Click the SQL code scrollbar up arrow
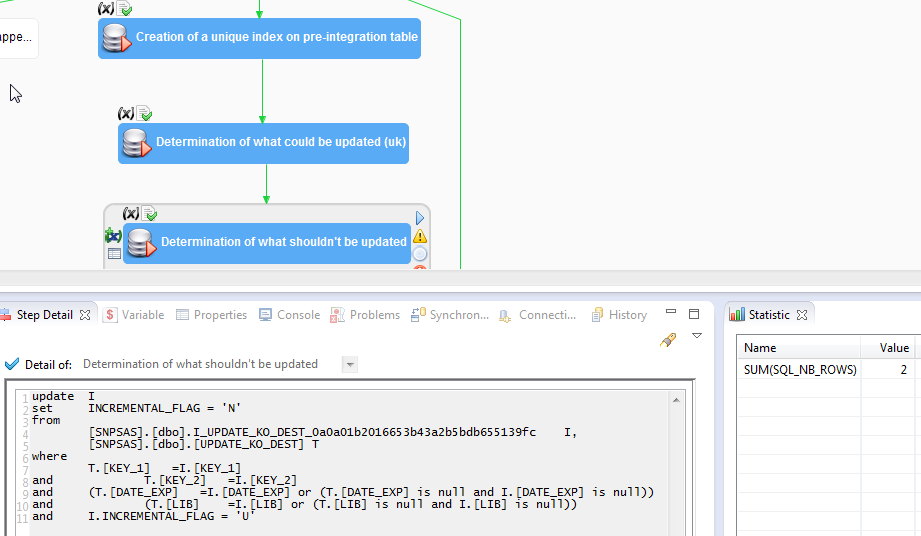921x536 pixels. [676, 400]
